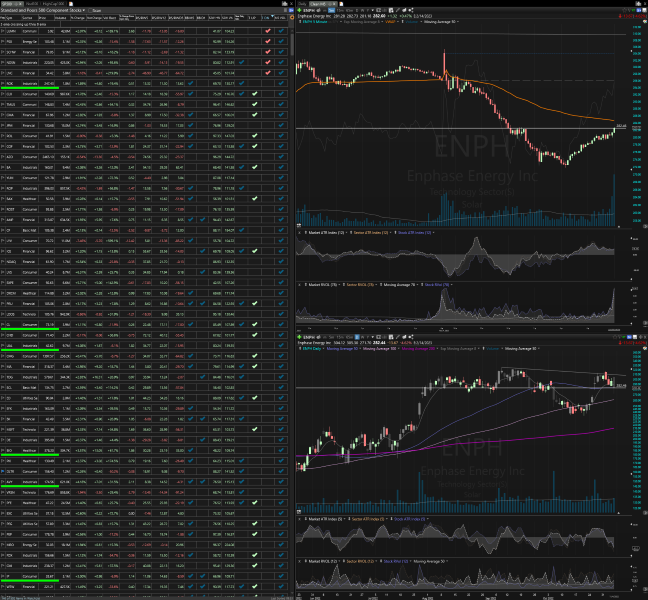The height and width of the screenshot is (600, 648).
Task: Click the new tab page icon next to the HighCap1000 tab
Action: pos(71,4)
